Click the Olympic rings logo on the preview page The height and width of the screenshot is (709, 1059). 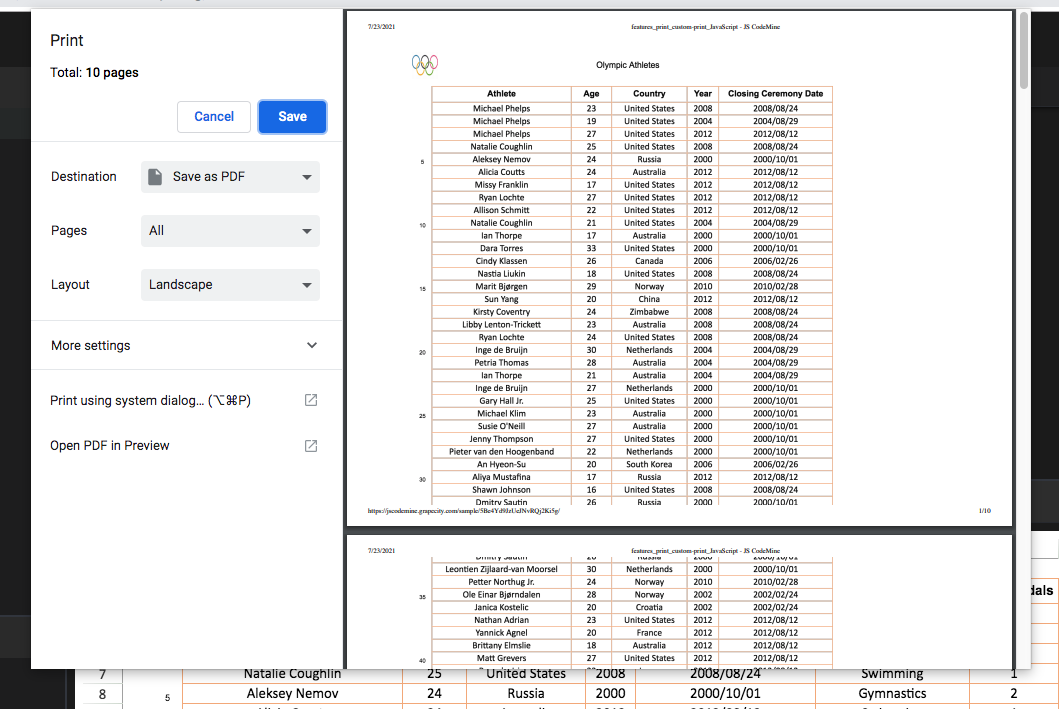coord(424,63)
